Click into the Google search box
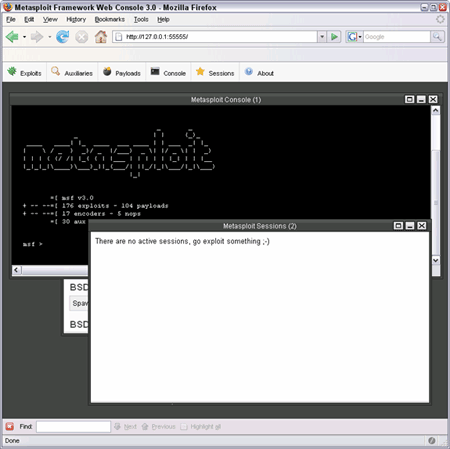 397,37
